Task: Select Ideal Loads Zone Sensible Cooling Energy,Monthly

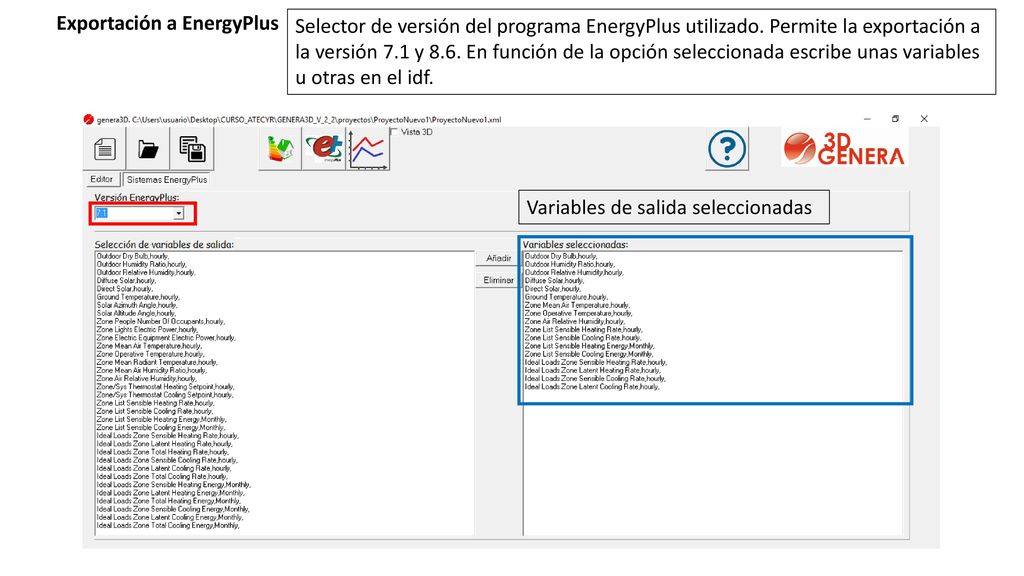Action: click(x=174, y=509)
